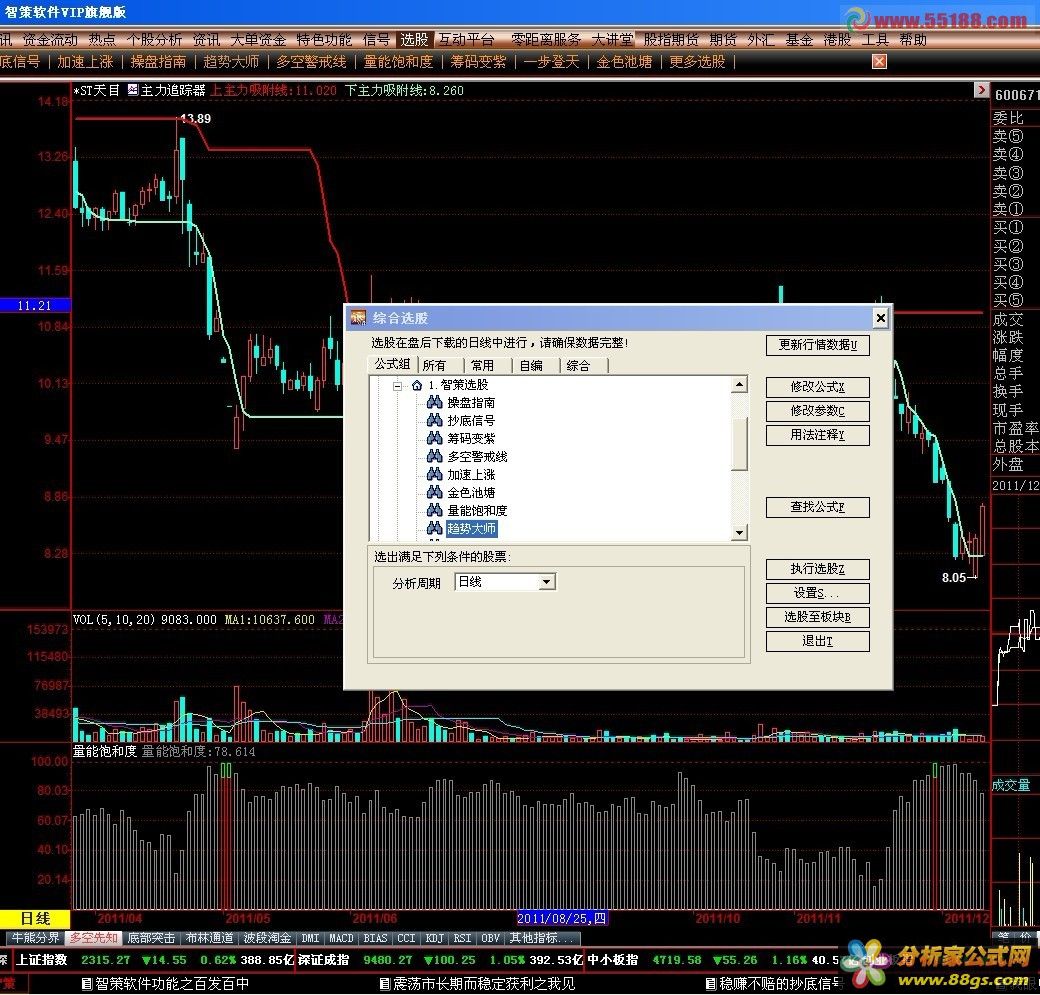Select the 金色池塘 binoculars icon in tree
This screenshot has height=995, width=1040.
434,492
